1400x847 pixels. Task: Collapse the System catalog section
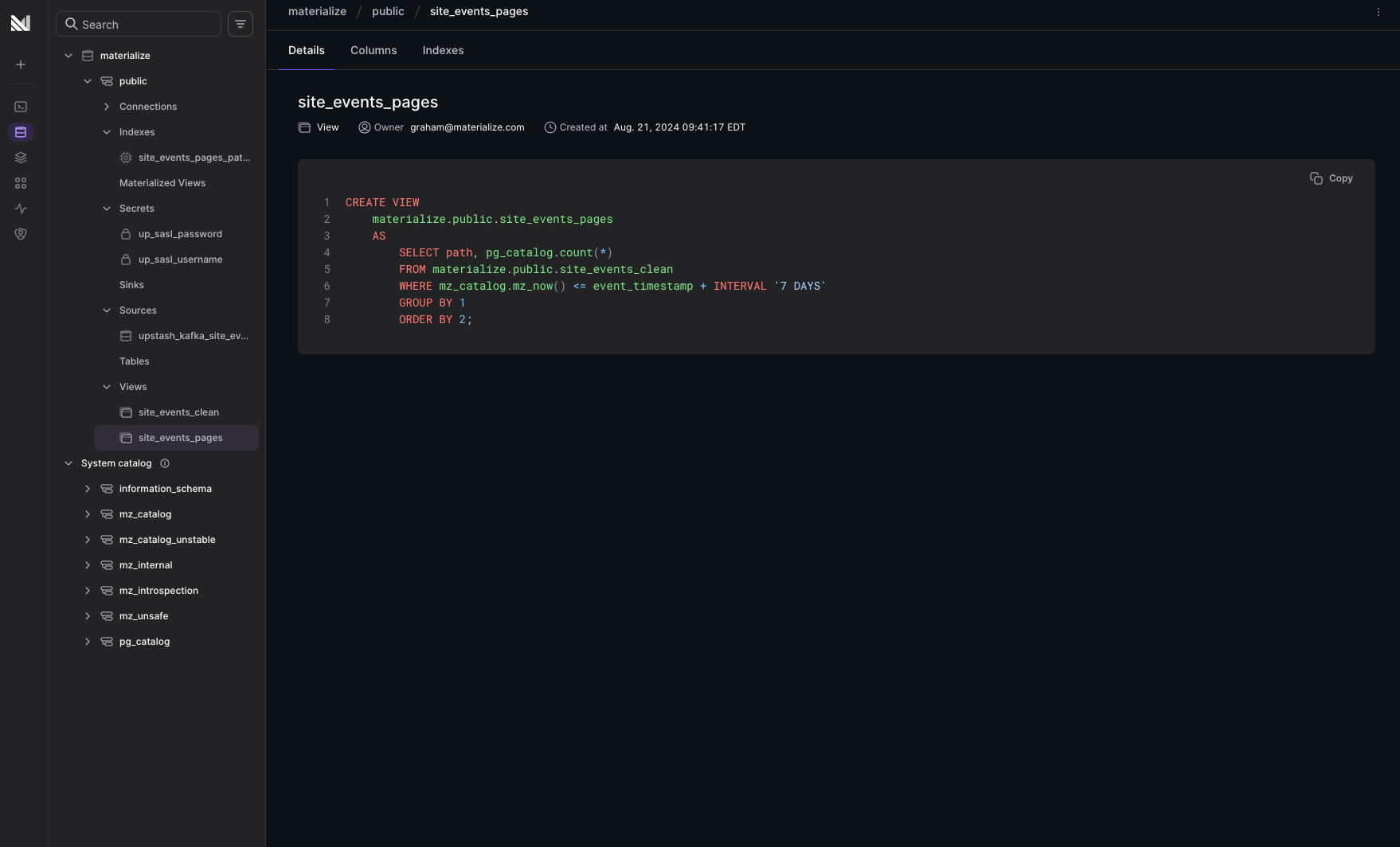point(68,463)
